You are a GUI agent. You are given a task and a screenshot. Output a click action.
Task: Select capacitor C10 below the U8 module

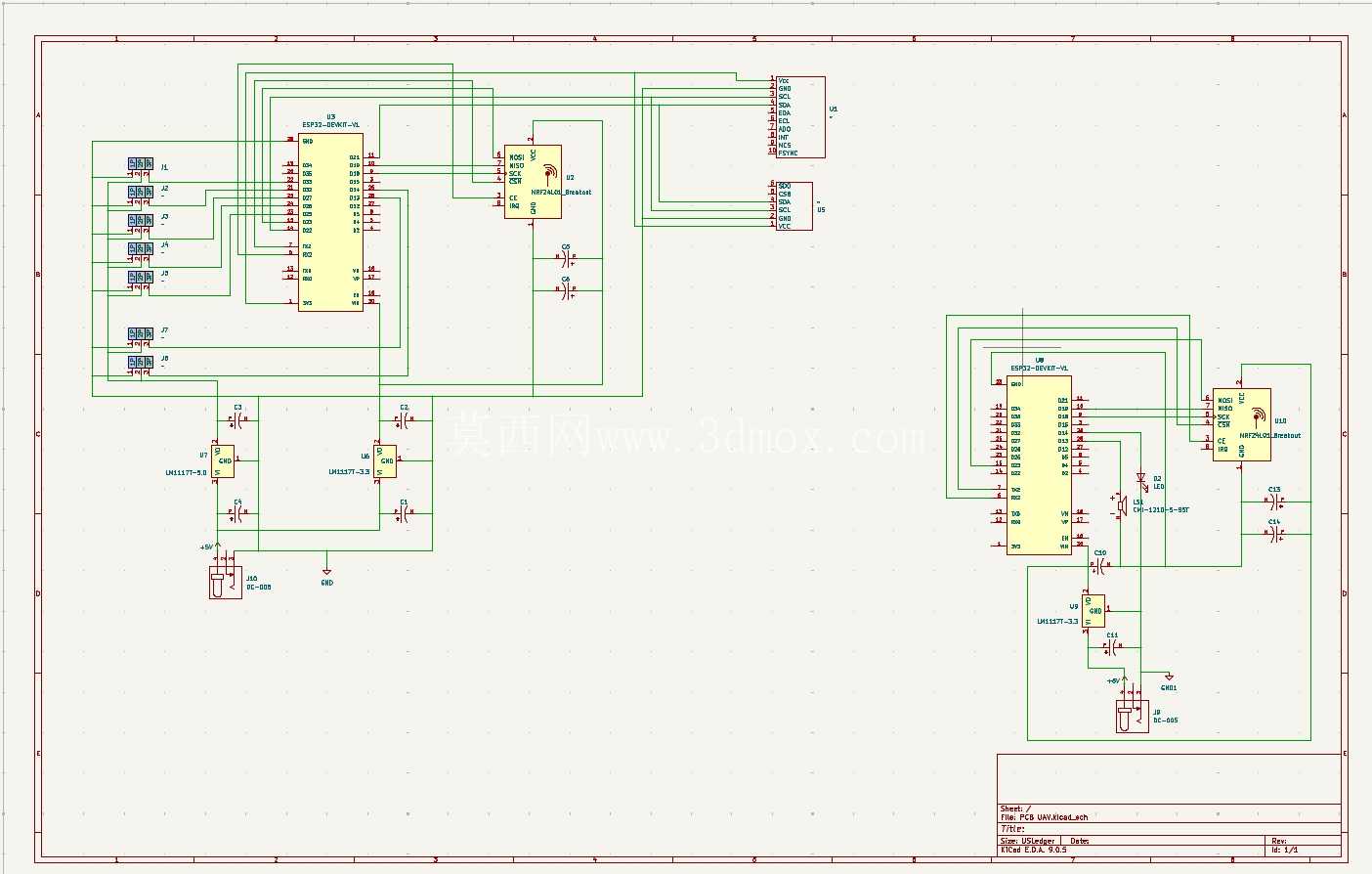pyautogui.click(x=1100, y=565)
